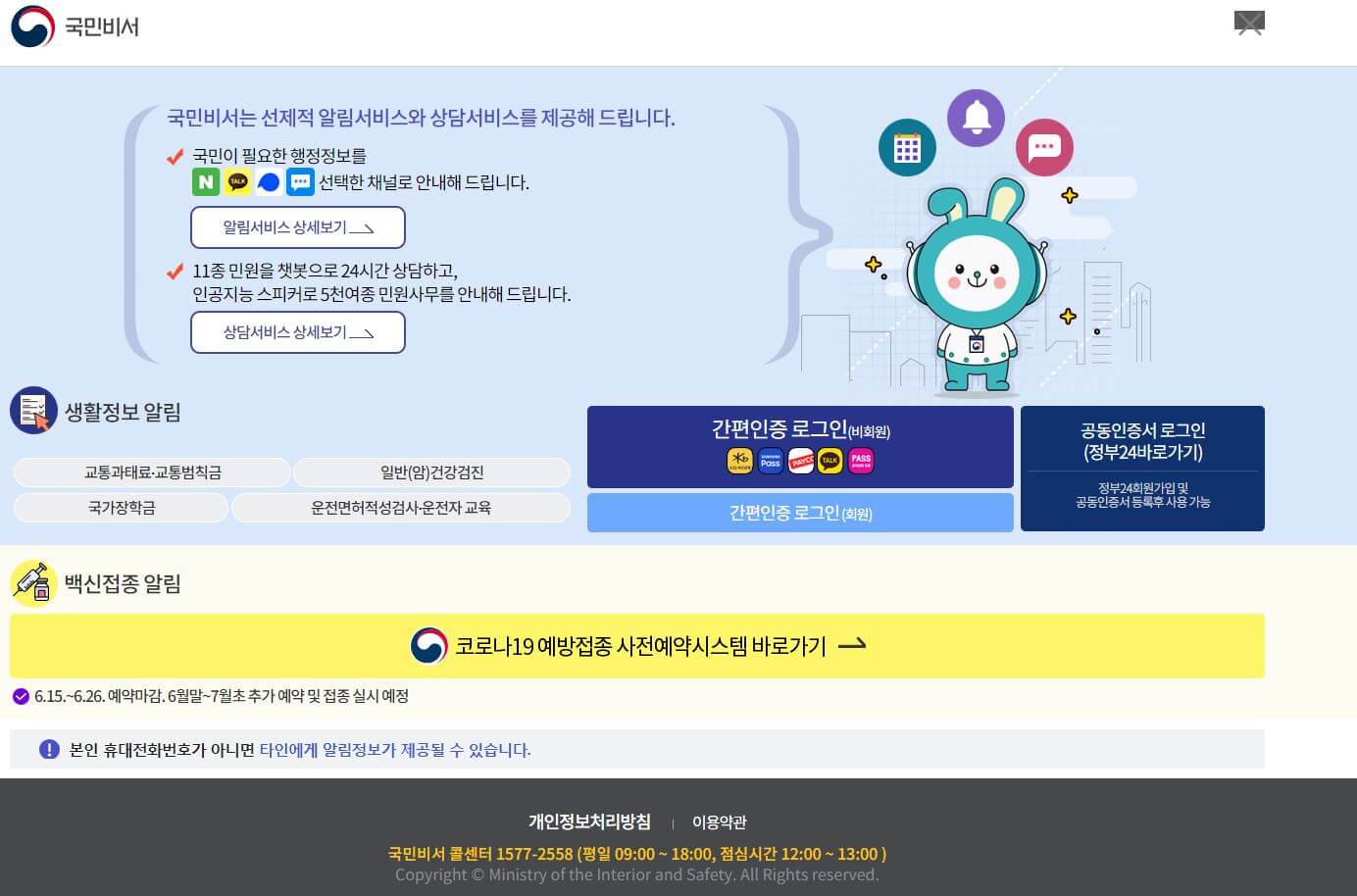Image resolution: width=1357 pixels, height=896 pixels.
Task: Open 상담서비스 상세보기
Action: (x=298, y=332)
